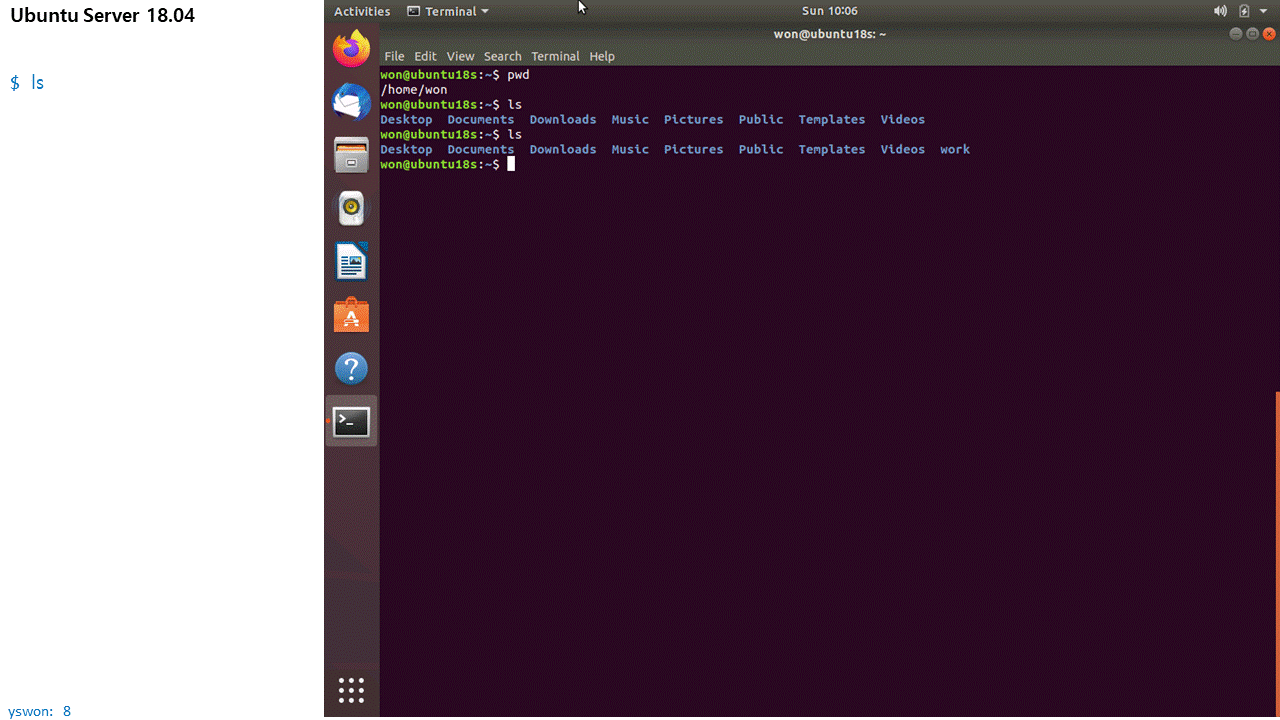This screenshot has height=720, width=1280.
Task: Expand the system menu arrow
Action: [x=1264, y=11]
